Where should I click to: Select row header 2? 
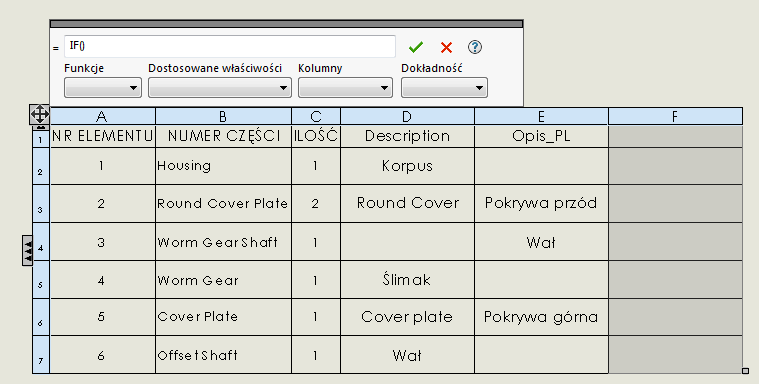(x=41, y=166)
